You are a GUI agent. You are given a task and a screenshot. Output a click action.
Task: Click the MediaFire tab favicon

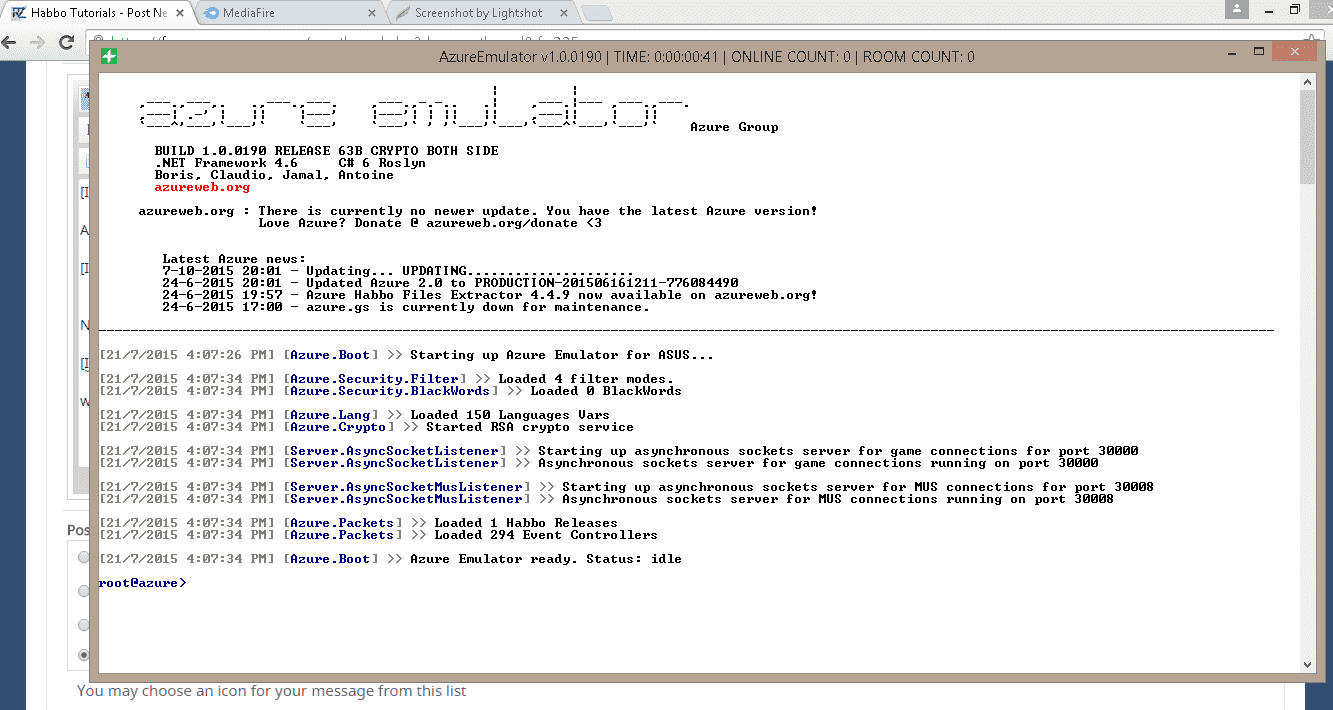click(x=211, y=13)
